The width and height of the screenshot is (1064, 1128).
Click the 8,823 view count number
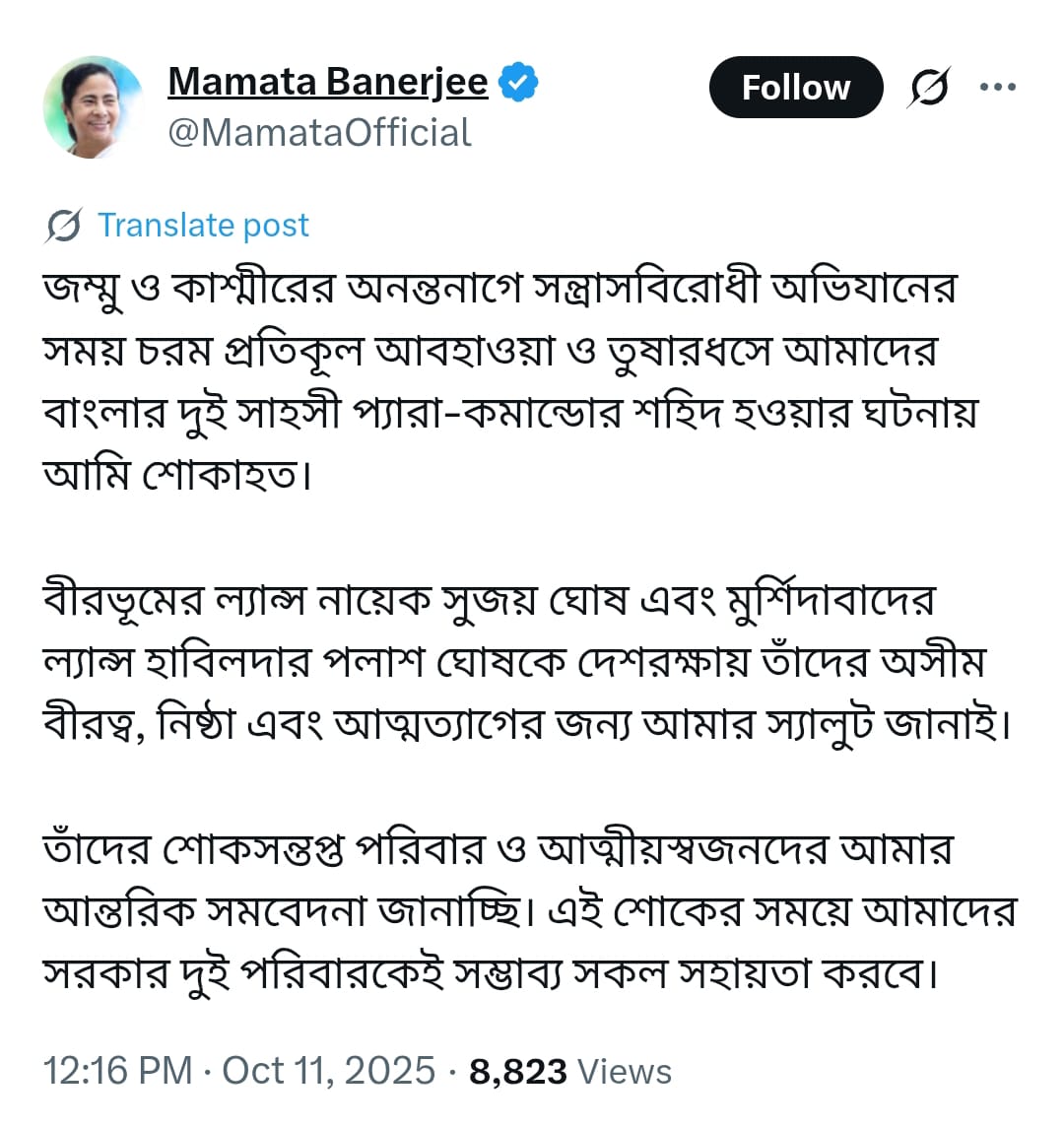(518, 1071)
